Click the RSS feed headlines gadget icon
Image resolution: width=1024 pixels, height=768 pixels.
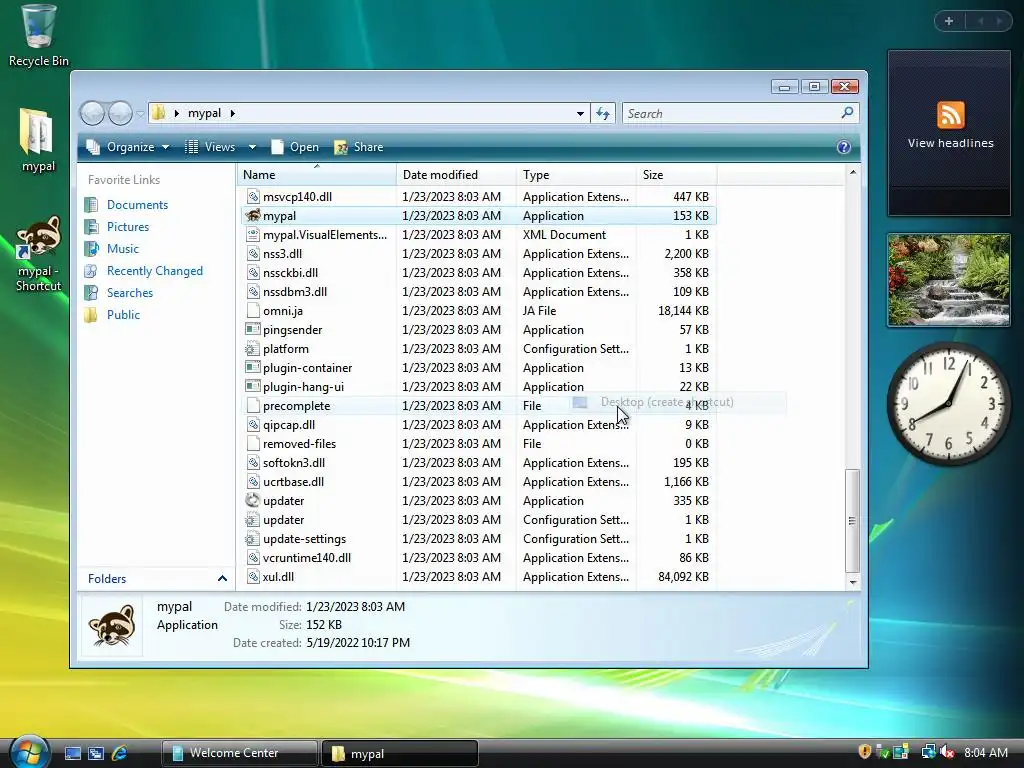click(x=950, y=115)
